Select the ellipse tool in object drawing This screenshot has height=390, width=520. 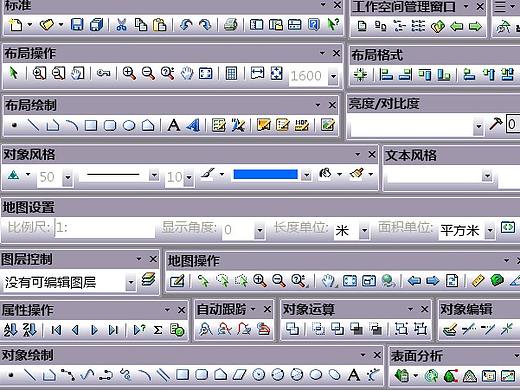pyautogui.click(x=316, y=375)
